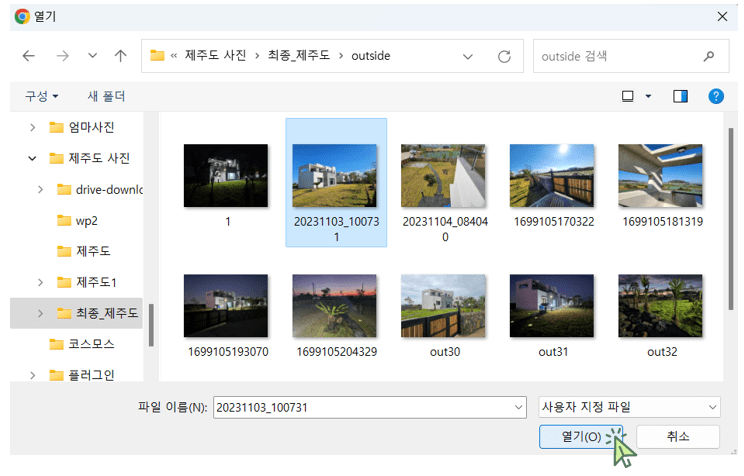Toggle the preview pane
Viewport: 744px width, 476px height.
[680, 96]
